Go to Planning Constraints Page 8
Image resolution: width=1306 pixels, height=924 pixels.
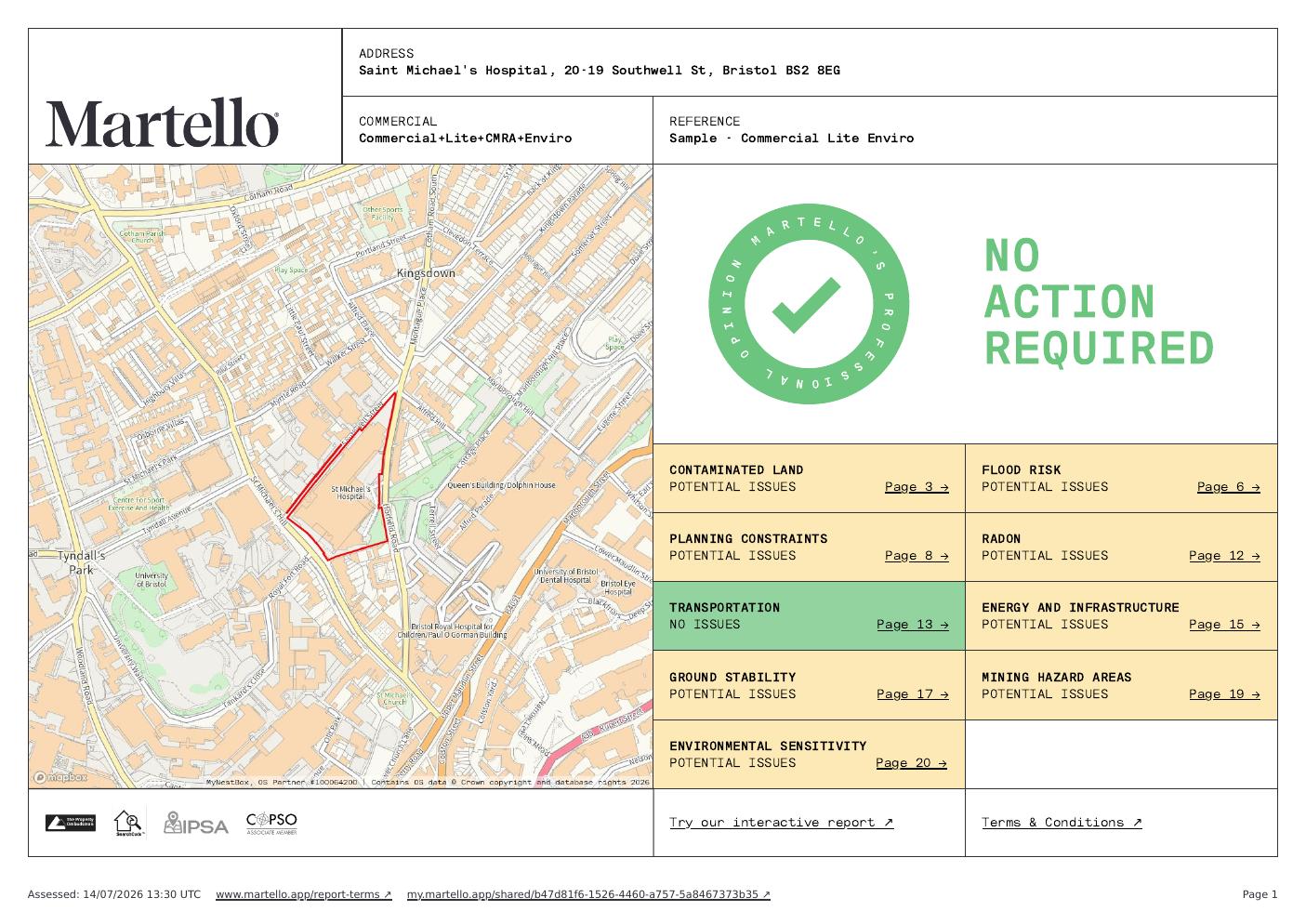(917, 555)
